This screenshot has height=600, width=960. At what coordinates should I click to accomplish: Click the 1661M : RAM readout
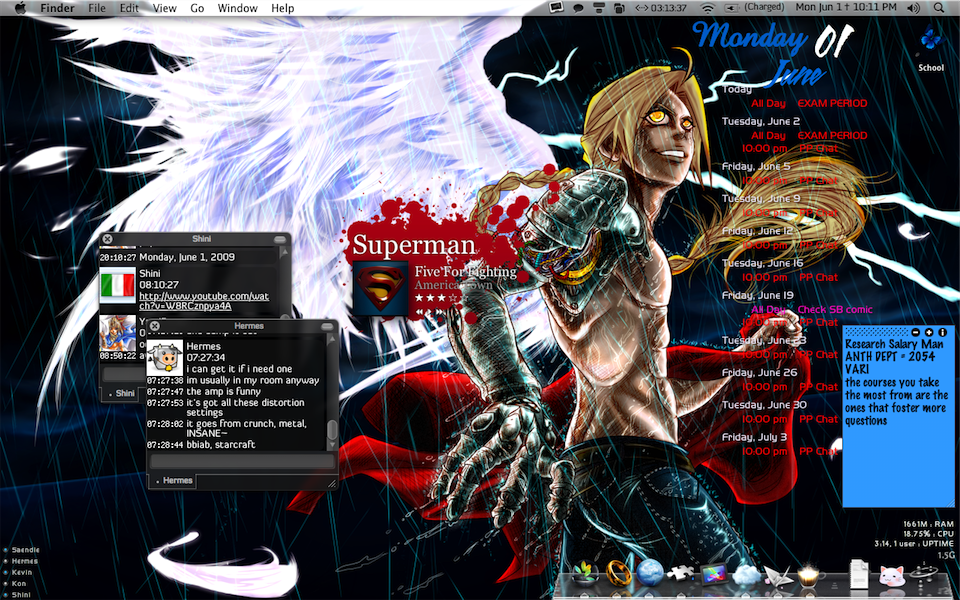929,524
